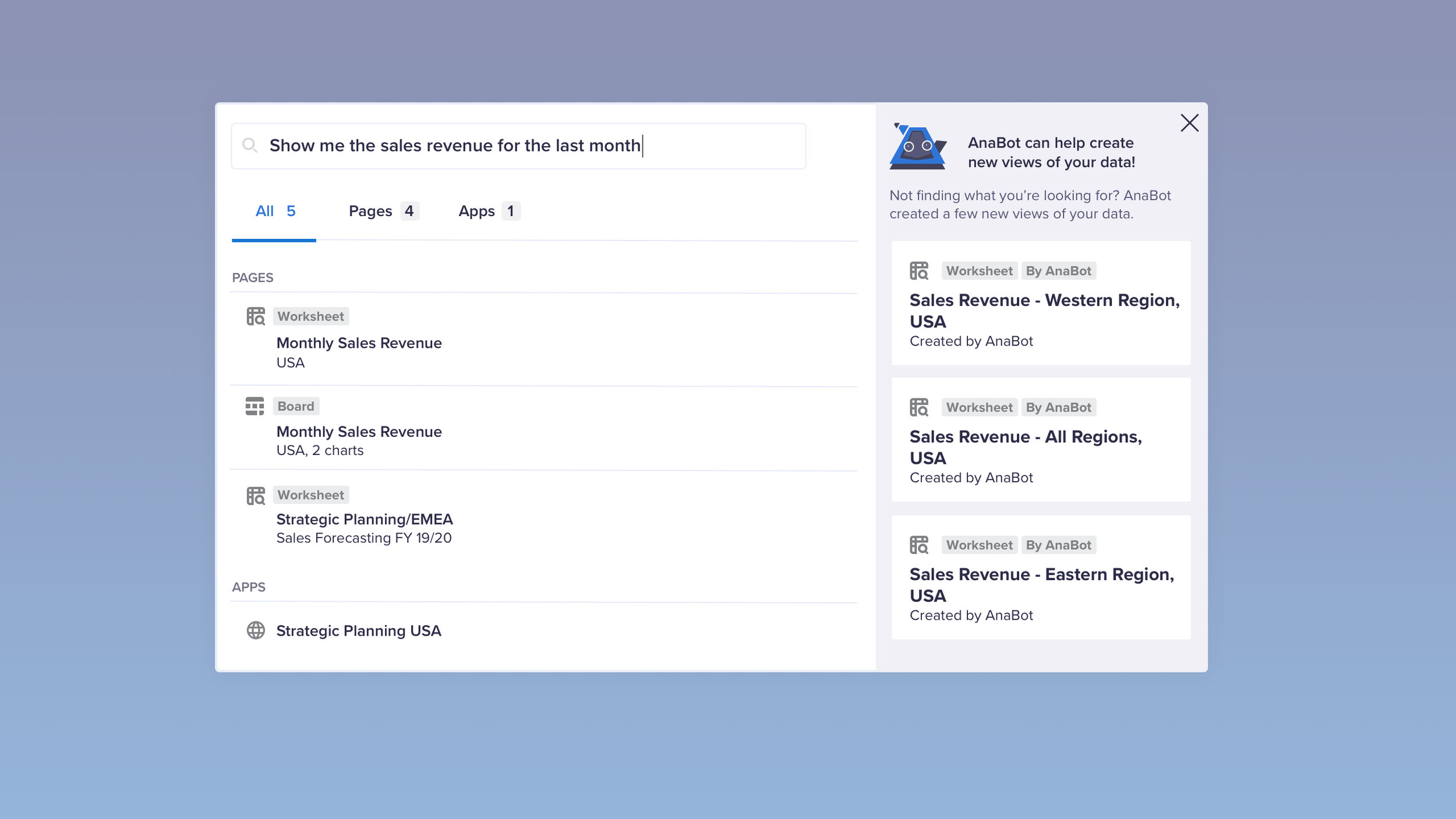Open the Strategic Planning USA app
The width and height of the screenshot is (1456, 819).
coord(359,631)
